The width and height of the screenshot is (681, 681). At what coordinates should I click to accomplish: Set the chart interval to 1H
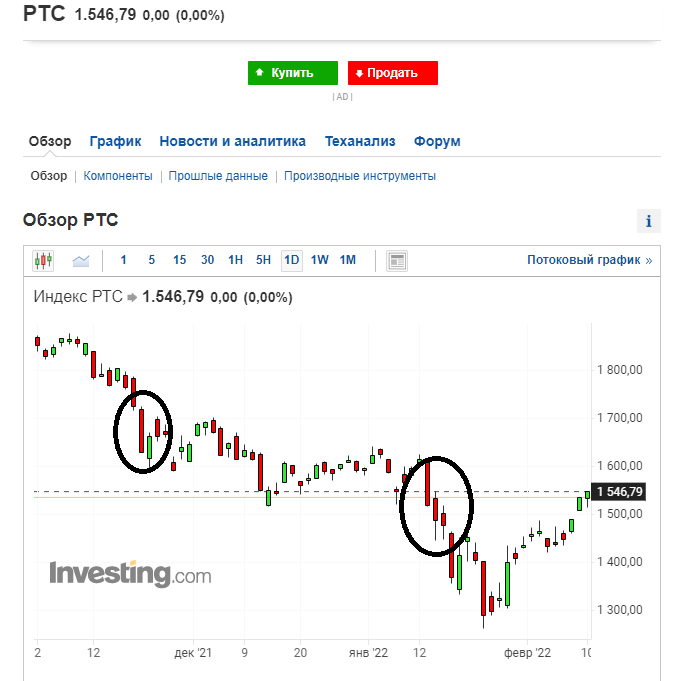(235, 260)
